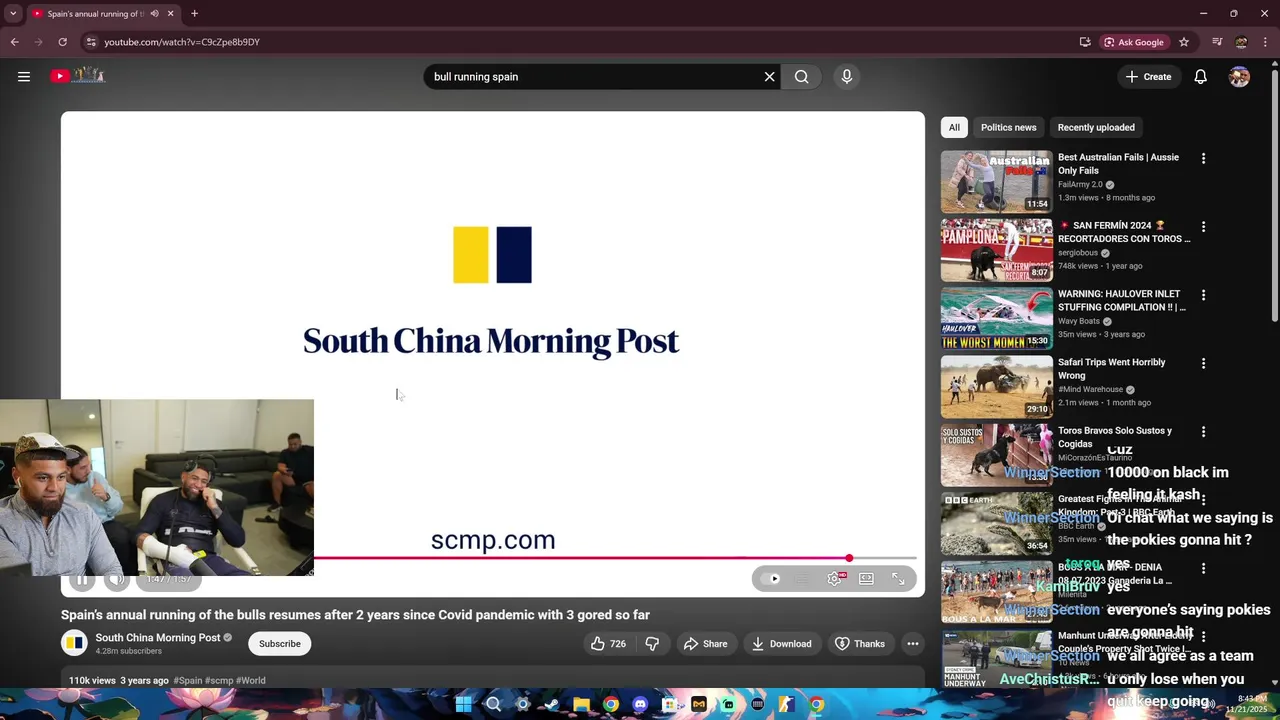Open more actions ellipsis under video
This screenshot has width=1280, height=720.
[x=913, y=644]
